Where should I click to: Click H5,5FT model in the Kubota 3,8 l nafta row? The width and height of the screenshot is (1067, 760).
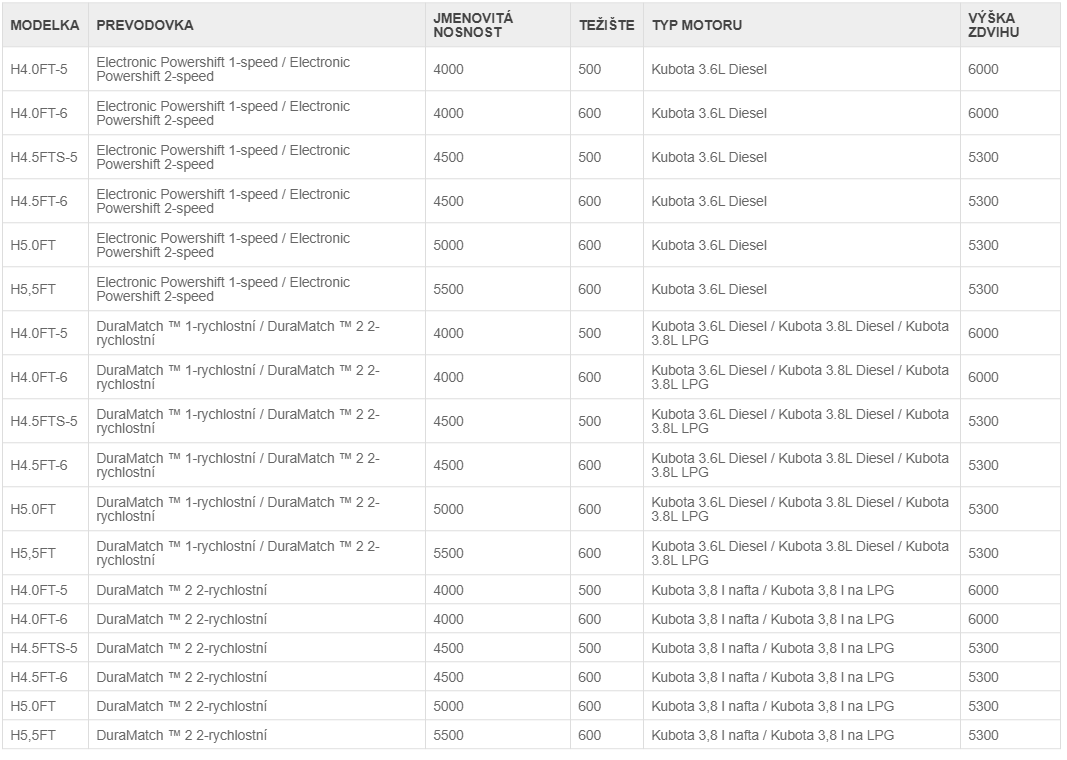coord(33,736)
